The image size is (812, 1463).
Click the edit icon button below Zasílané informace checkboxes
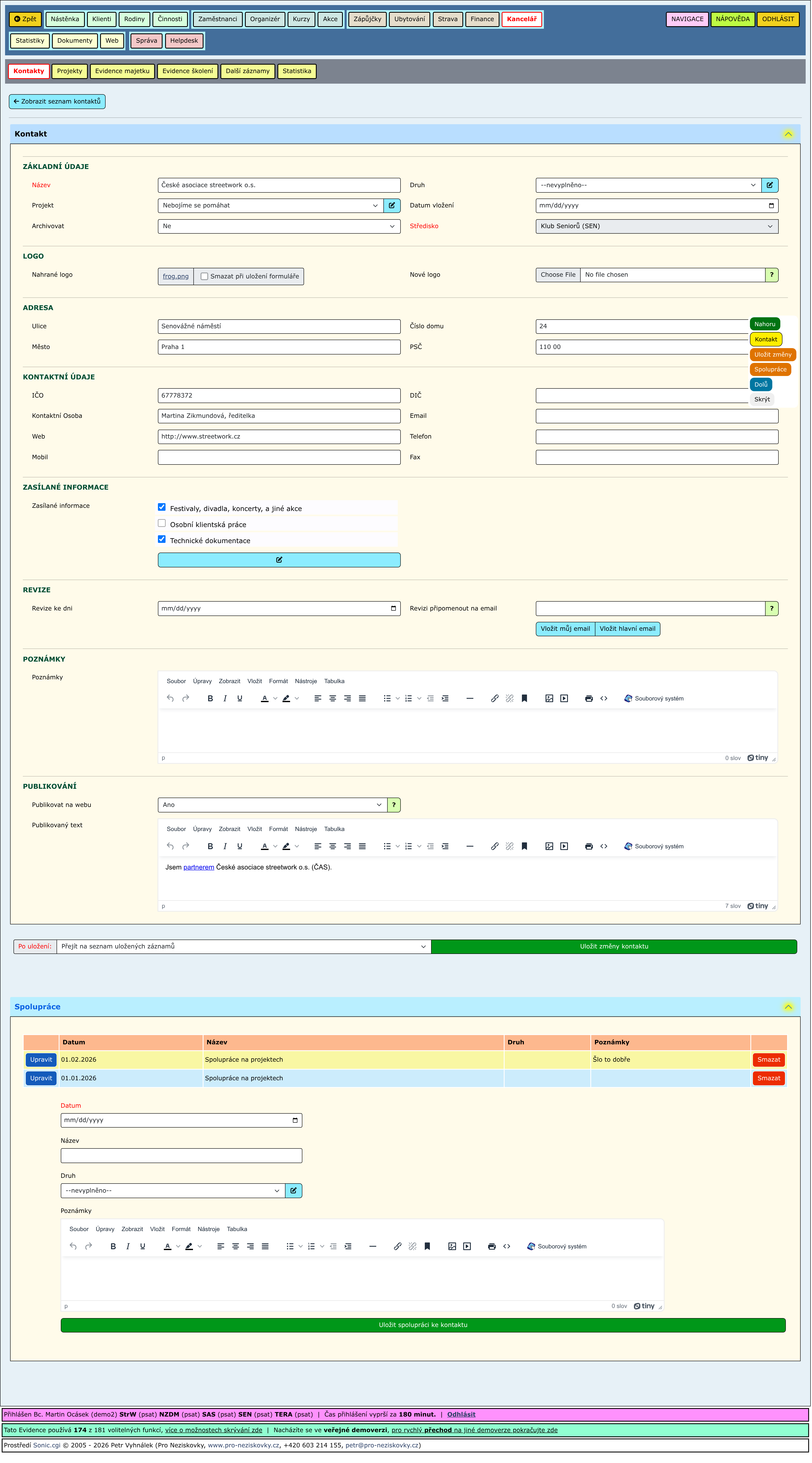click(x=279, y=560)
